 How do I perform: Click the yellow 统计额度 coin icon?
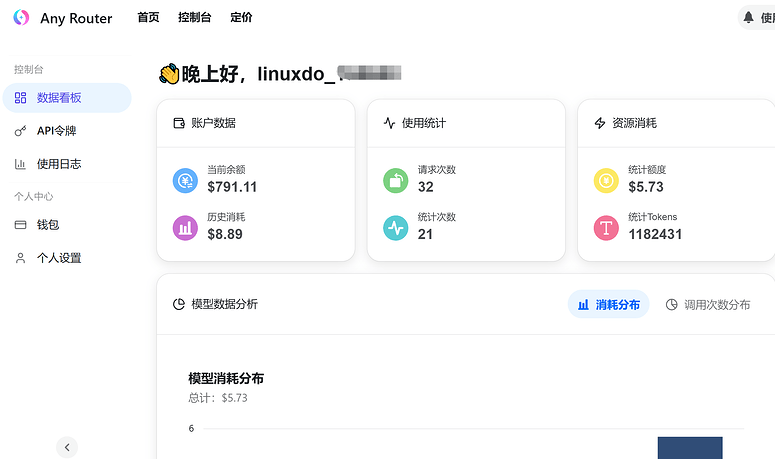[x=606, y=181]
